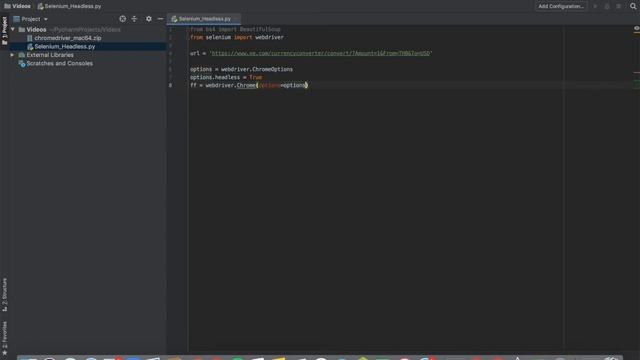Viewport: 640px width, 360px height.
Task: Click the 'options = webdriver.ChromeOptions' line
Action: [x=241, y=69]
